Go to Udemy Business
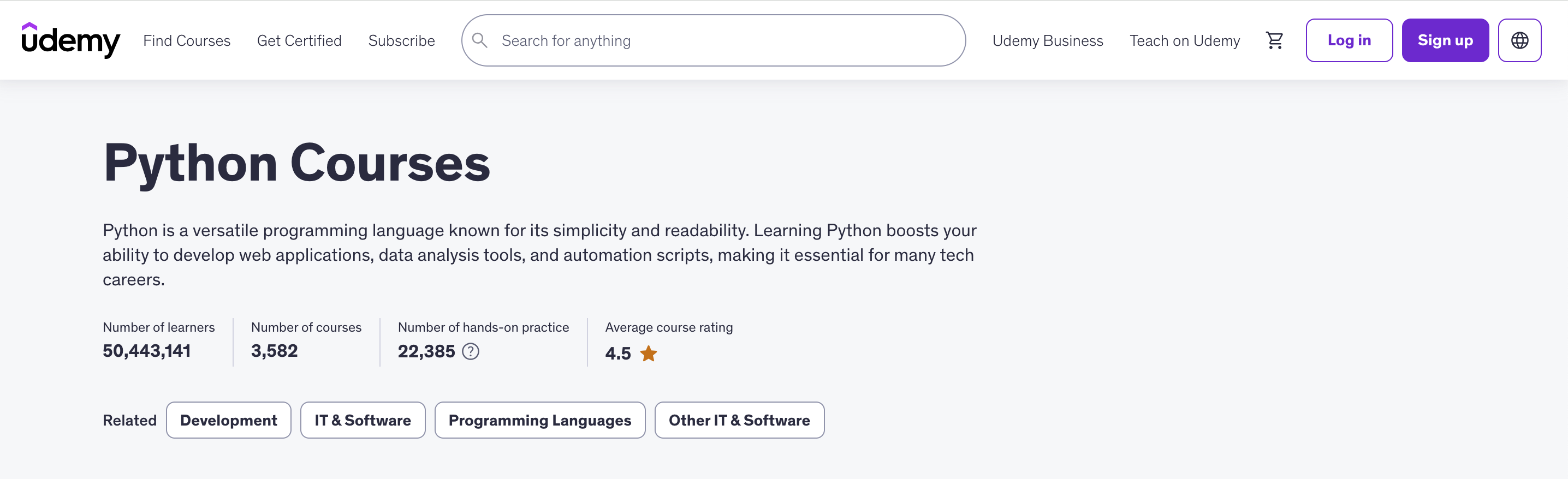 [1047, 41]
